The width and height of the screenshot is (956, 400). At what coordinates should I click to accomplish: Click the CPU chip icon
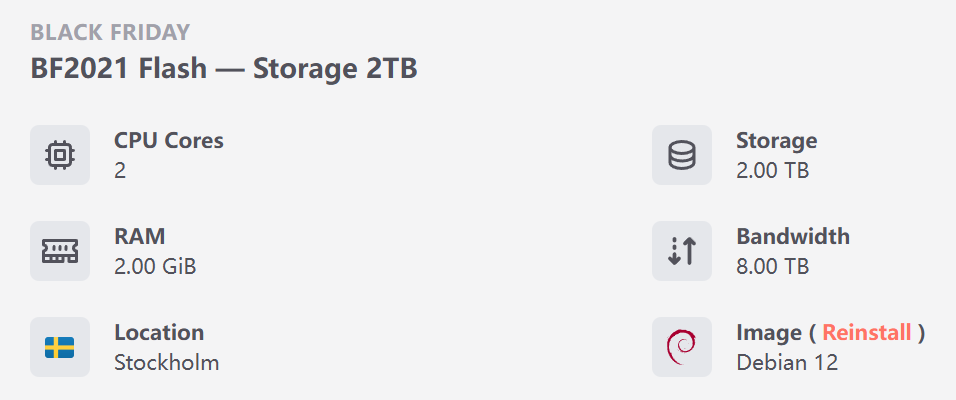[x=60, y=155]
